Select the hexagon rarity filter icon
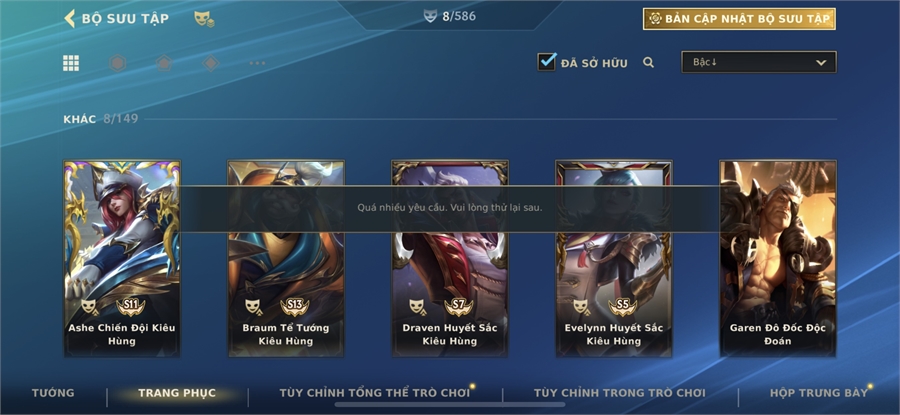Viewport: 900px width, 415px height. click(118, 63)
